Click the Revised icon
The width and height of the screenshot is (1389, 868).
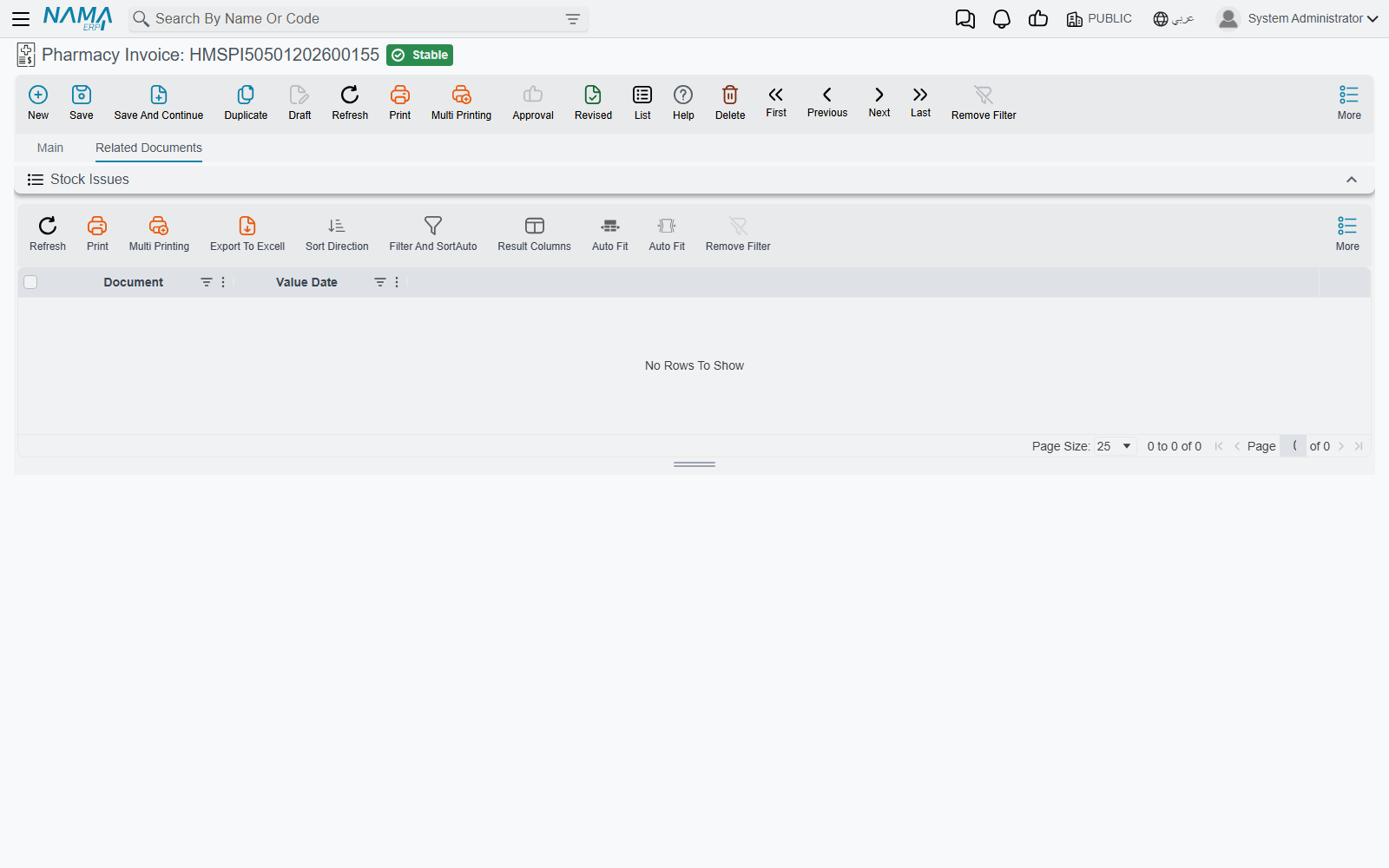tap(593, 102)
